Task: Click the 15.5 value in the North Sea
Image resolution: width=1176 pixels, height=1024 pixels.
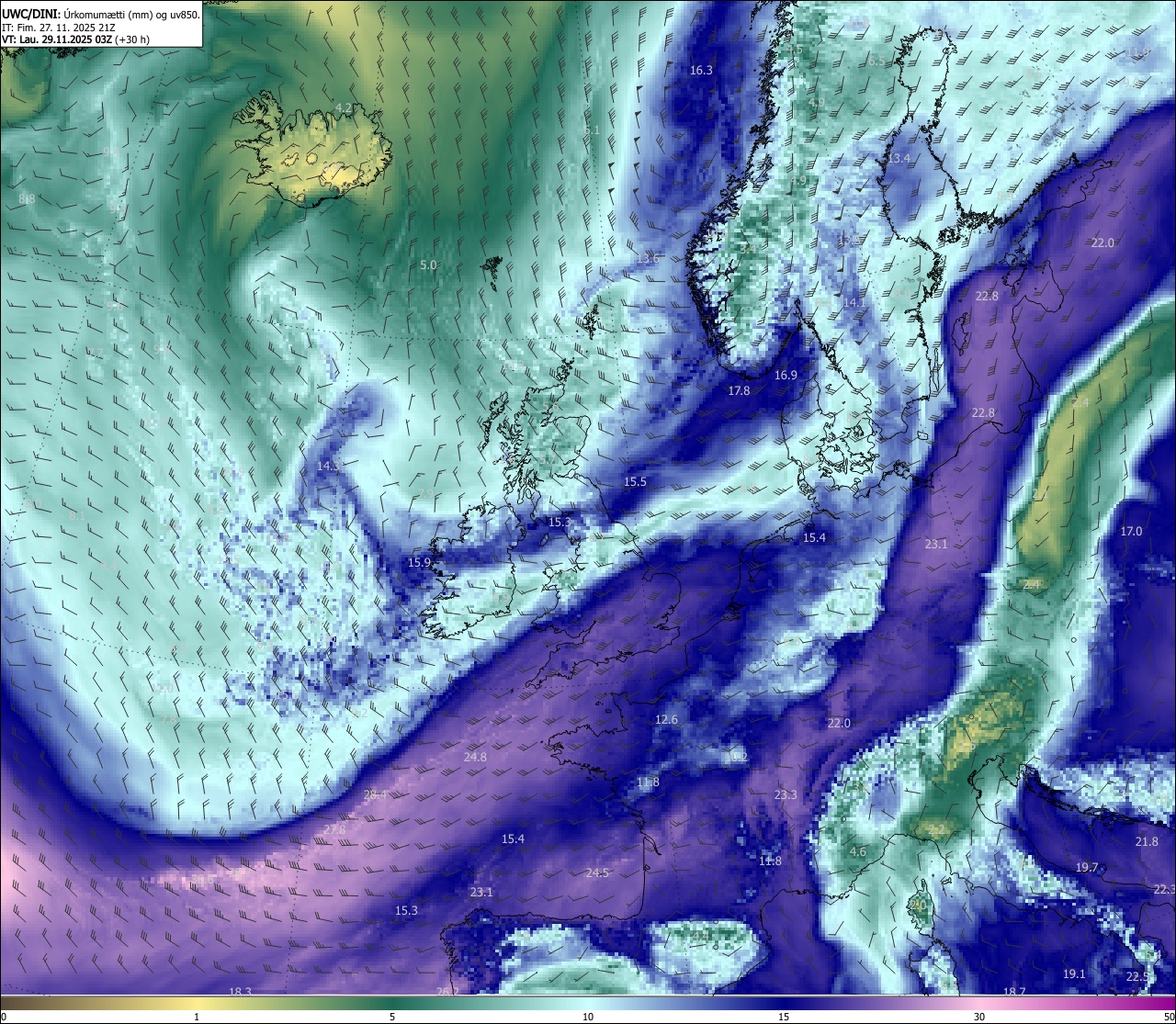Action: (x=635, y=481)
